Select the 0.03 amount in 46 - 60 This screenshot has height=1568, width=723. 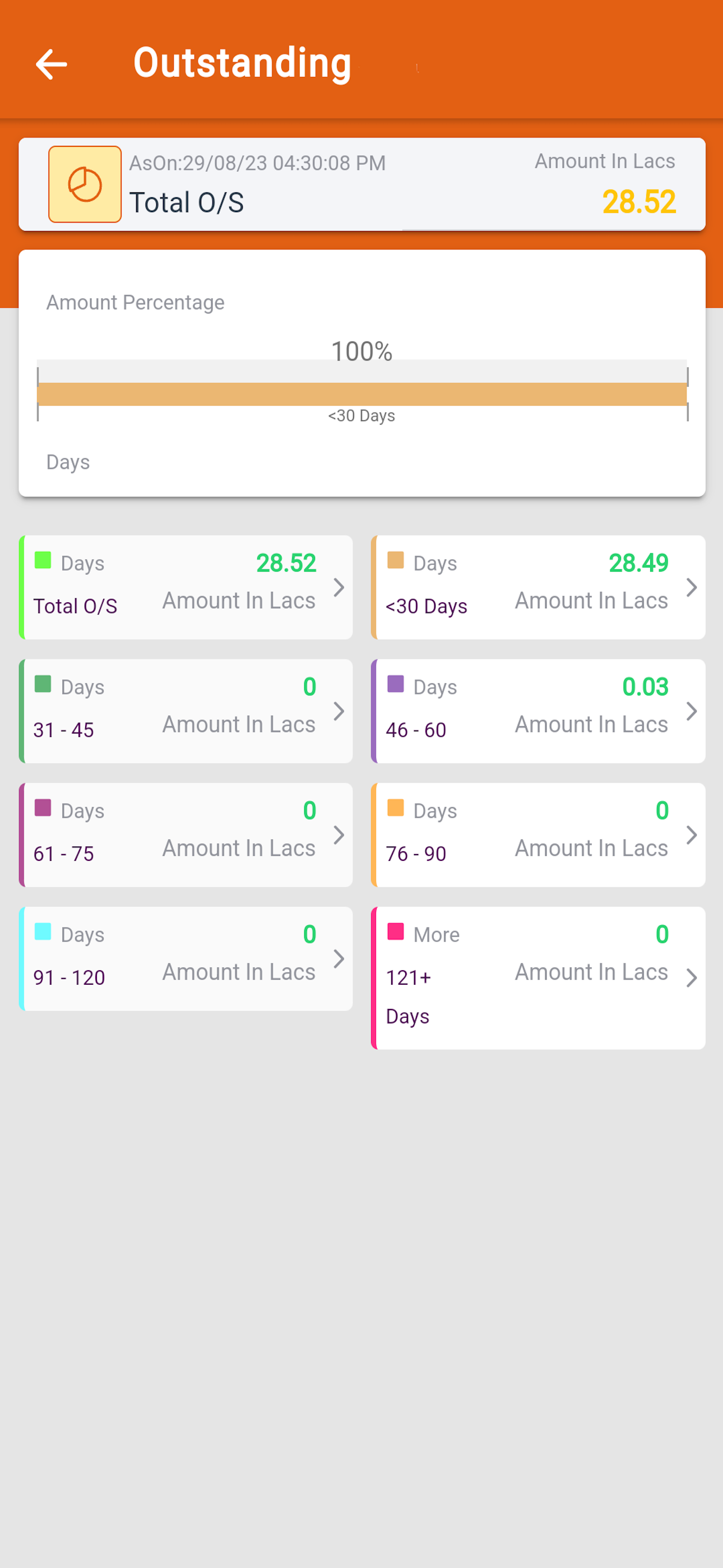click(x=645, y=686)
